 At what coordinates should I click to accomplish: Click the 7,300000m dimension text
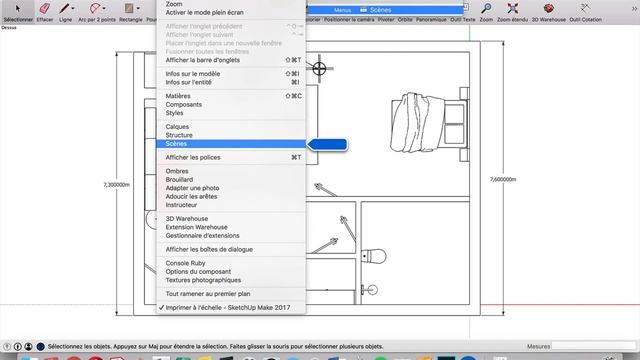point(116,184)
